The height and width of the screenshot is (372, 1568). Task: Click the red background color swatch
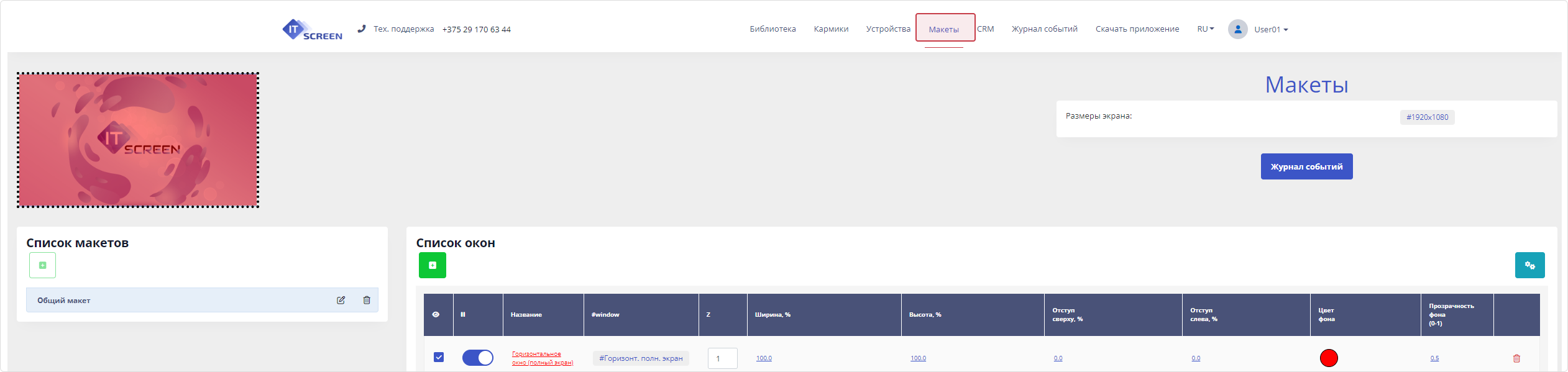[x=1329, y=358]
